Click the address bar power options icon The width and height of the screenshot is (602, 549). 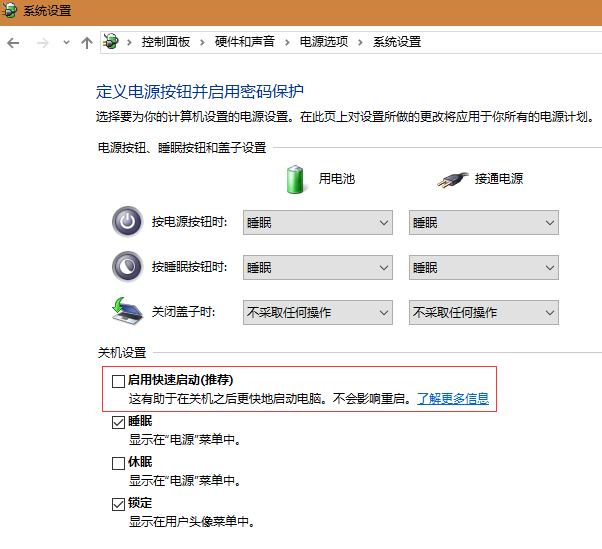[x=111, y=41]
